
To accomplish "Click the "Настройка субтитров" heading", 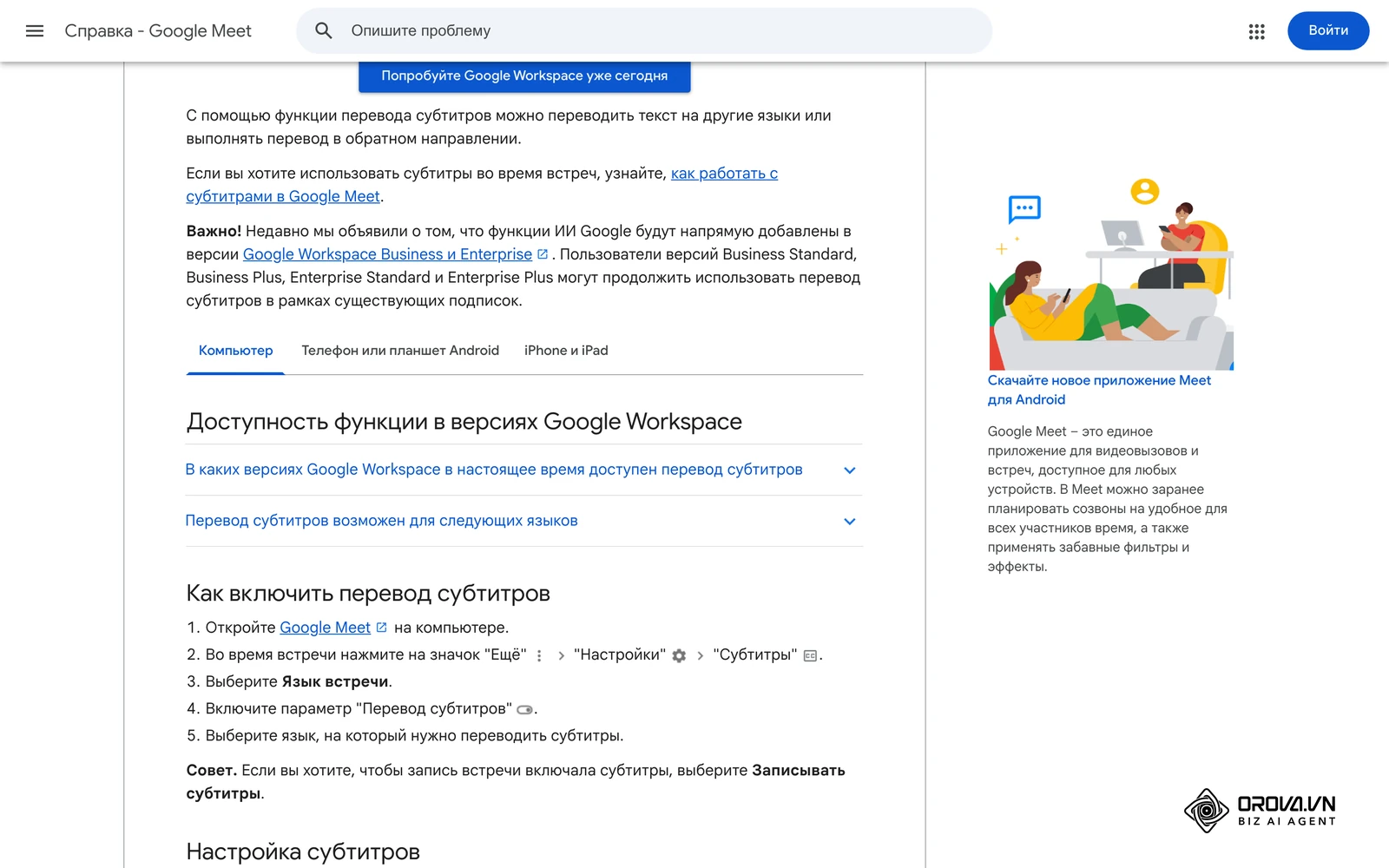I will point(303,852).
